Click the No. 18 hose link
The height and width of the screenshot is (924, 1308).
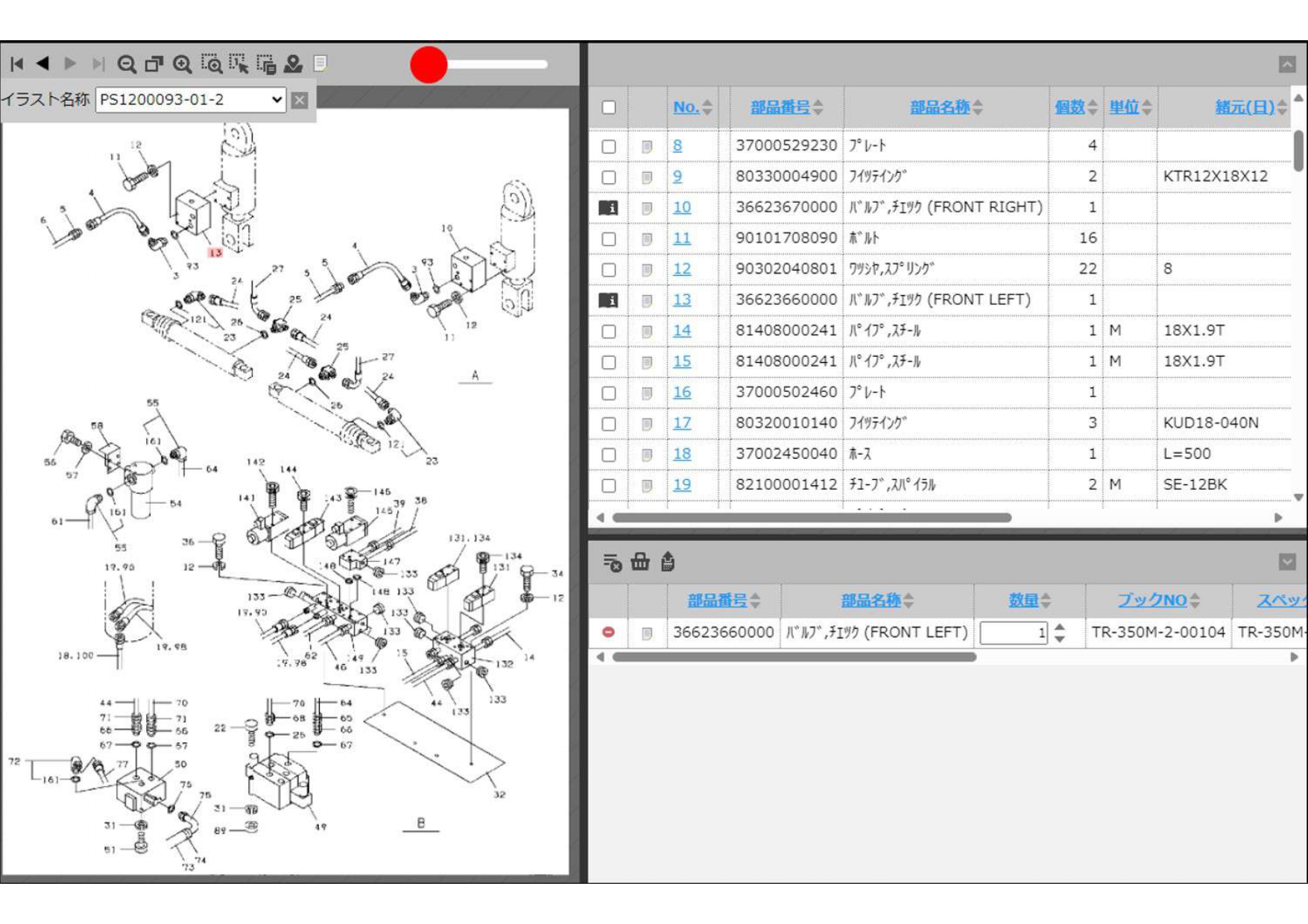[x=682, y=454]
